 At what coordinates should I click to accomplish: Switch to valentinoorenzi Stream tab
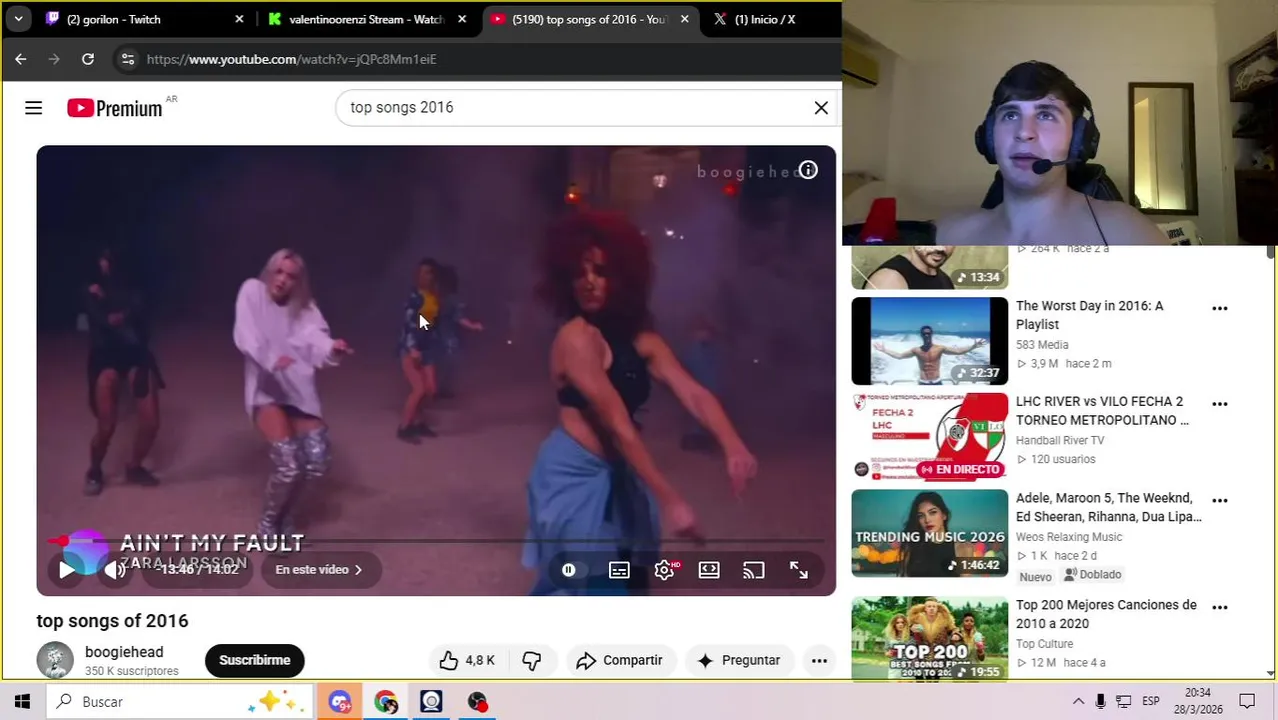[365, 19]
